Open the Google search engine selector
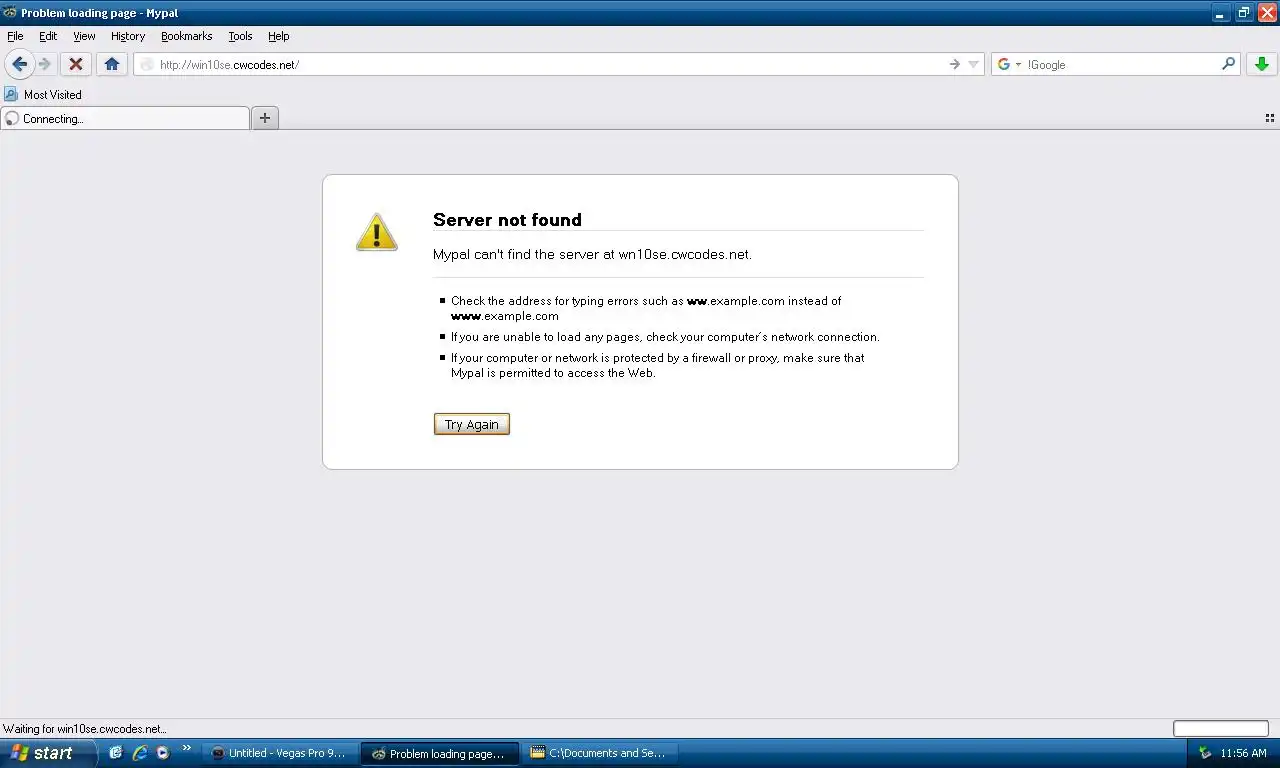Viewport: 1280px width, 768px height. (1009, 64)
